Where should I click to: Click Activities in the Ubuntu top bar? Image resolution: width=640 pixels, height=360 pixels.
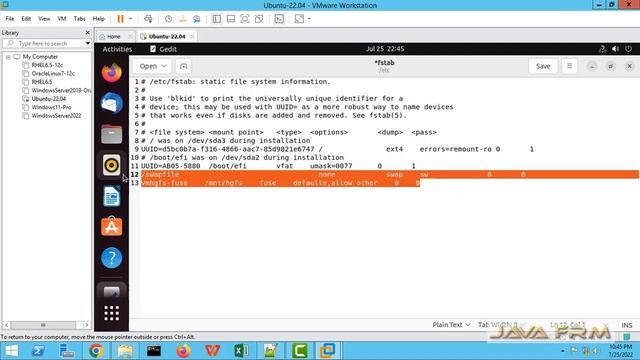[117, 49]
